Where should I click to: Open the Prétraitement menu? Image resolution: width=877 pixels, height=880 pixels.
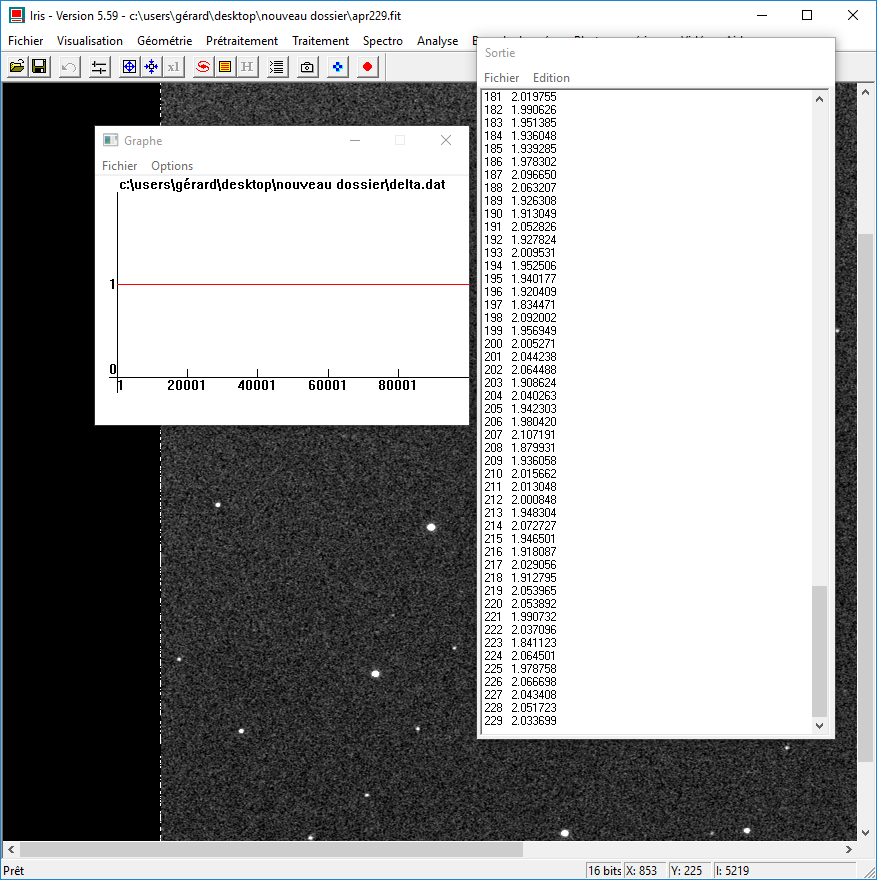pyautogui.click(x=242, y=40)
